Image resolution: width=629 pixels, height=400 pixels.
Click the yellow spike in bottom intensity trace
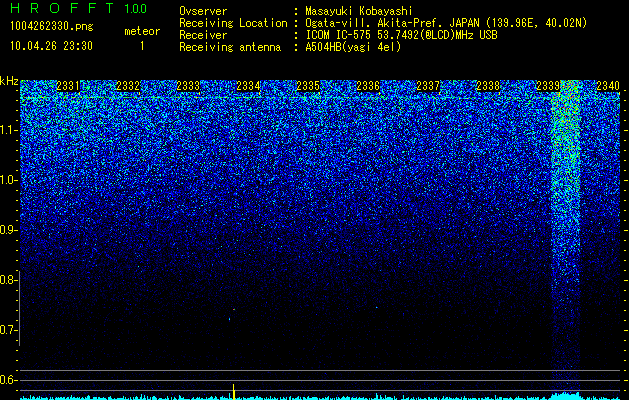point(233,392)
